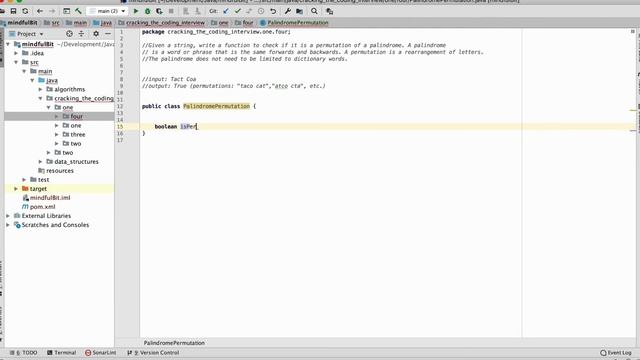640x360 pixels.
Task: Open settings with the wrench icon
Action: tap(288, 11)
